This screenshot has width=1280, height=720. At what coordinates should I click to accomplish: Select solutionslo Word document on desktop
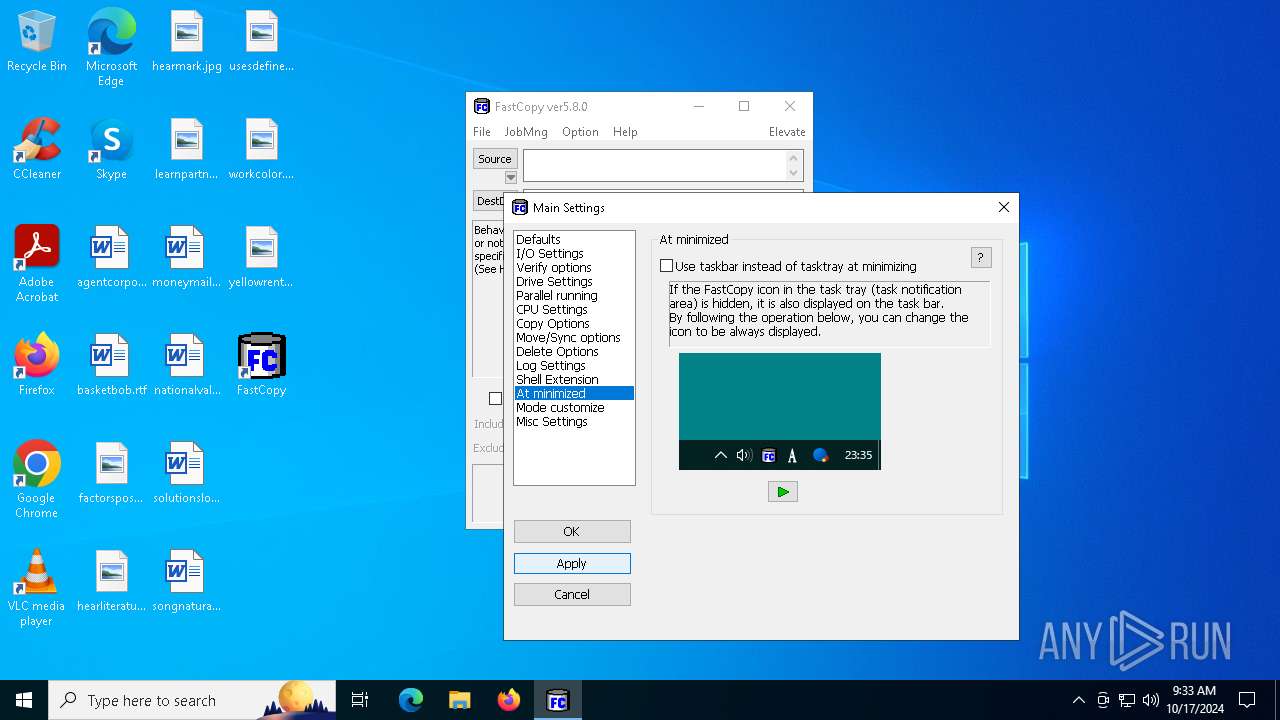coord(187,474)
